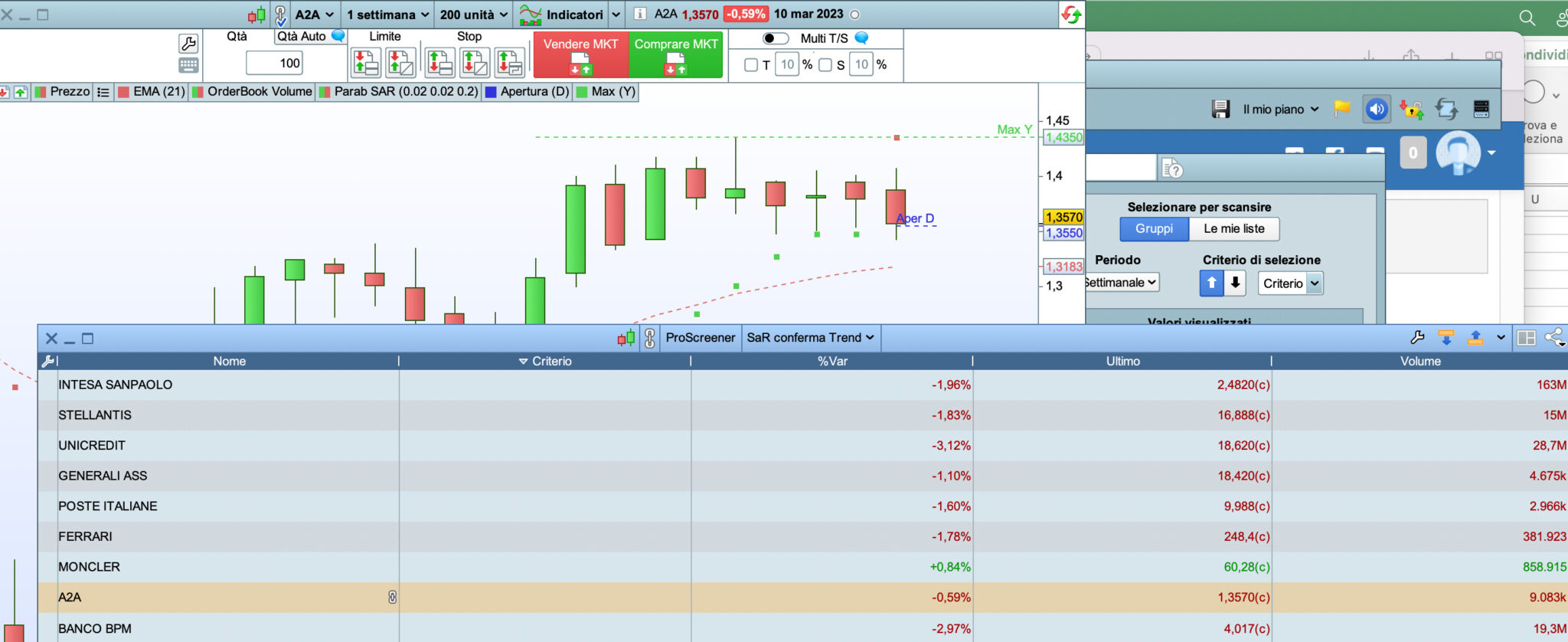Click the red-green refresh arrows icon
Image resolution: width=1568 pixels, height=642 pixels.
tap(1071, 15)
